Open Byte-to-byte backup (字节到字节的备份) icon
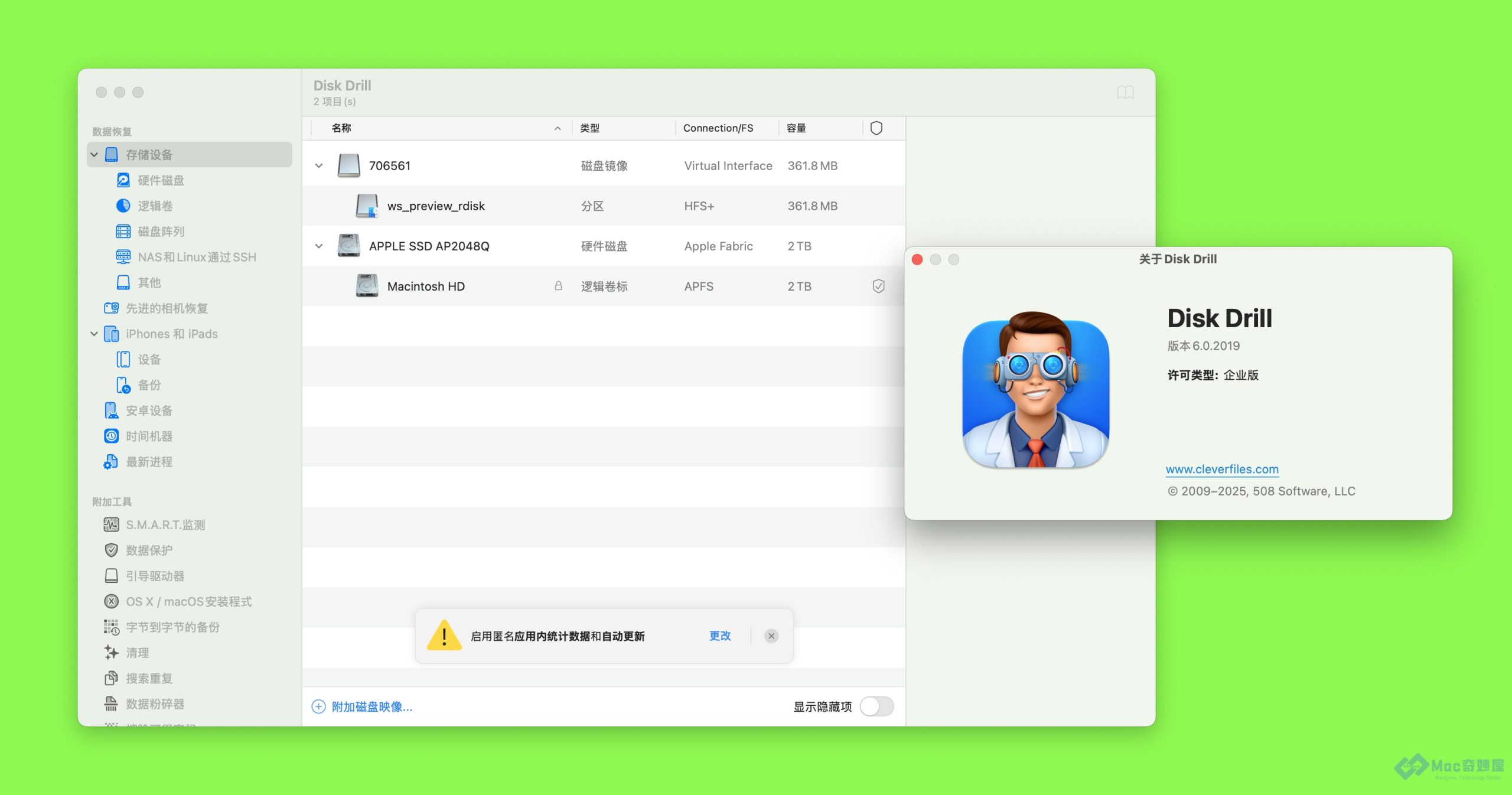Viewport: 1512px width, 795px height. 111,627
